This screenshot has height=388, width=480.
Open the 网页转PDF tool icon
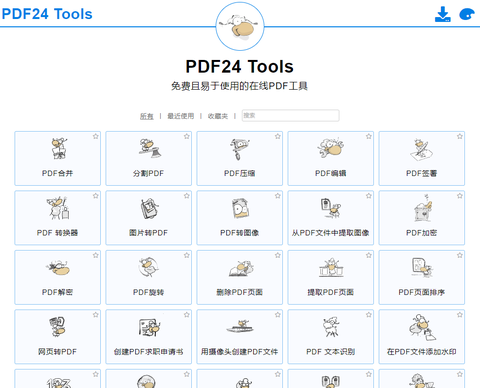click(x=57, y=327)
